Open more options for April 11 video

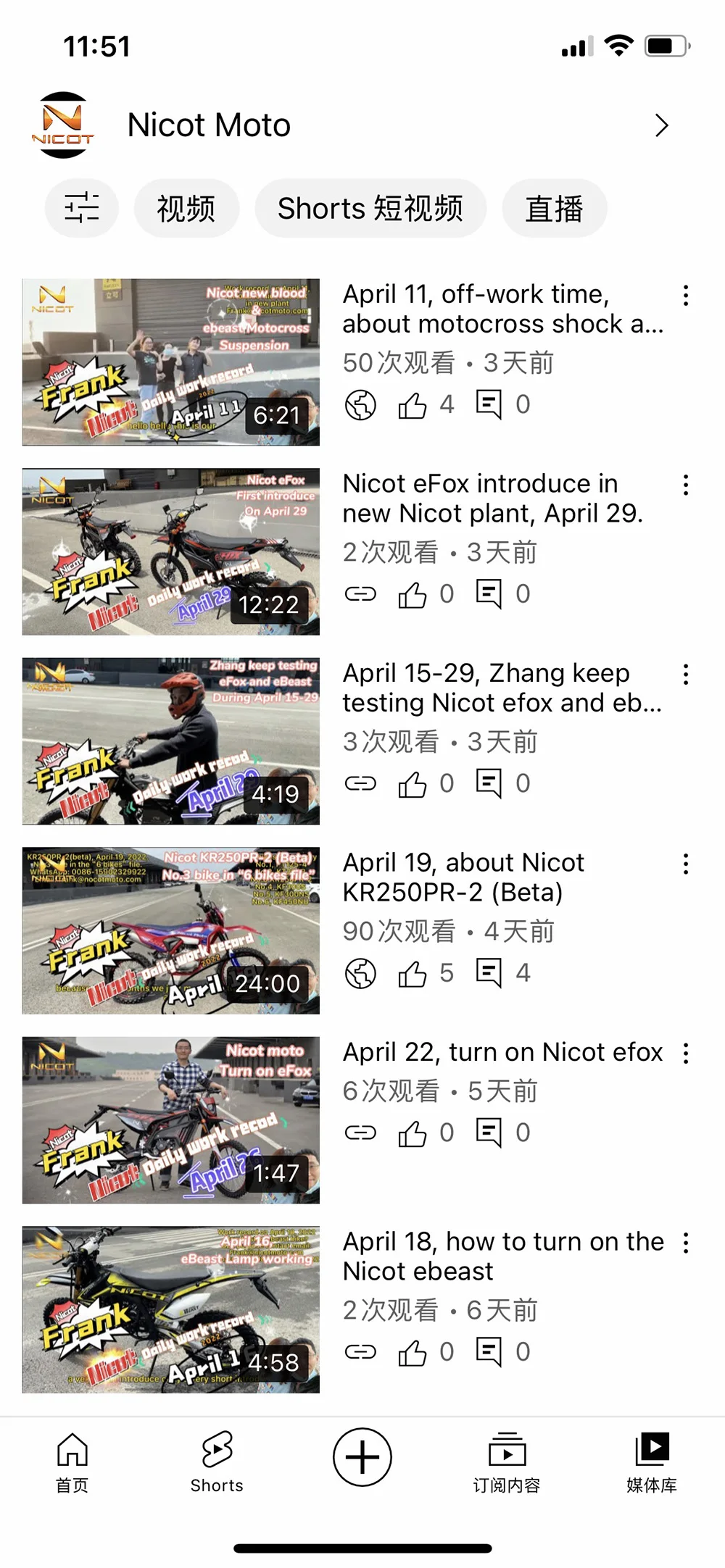(685, 295)
